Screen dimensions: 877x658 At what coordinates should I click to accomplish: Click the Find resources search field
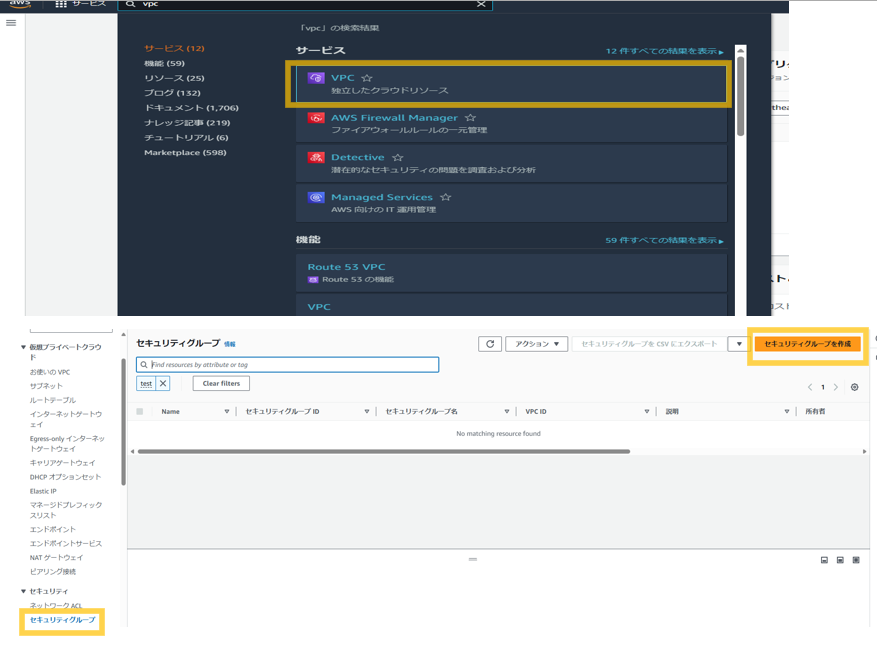tap(287, 365)
